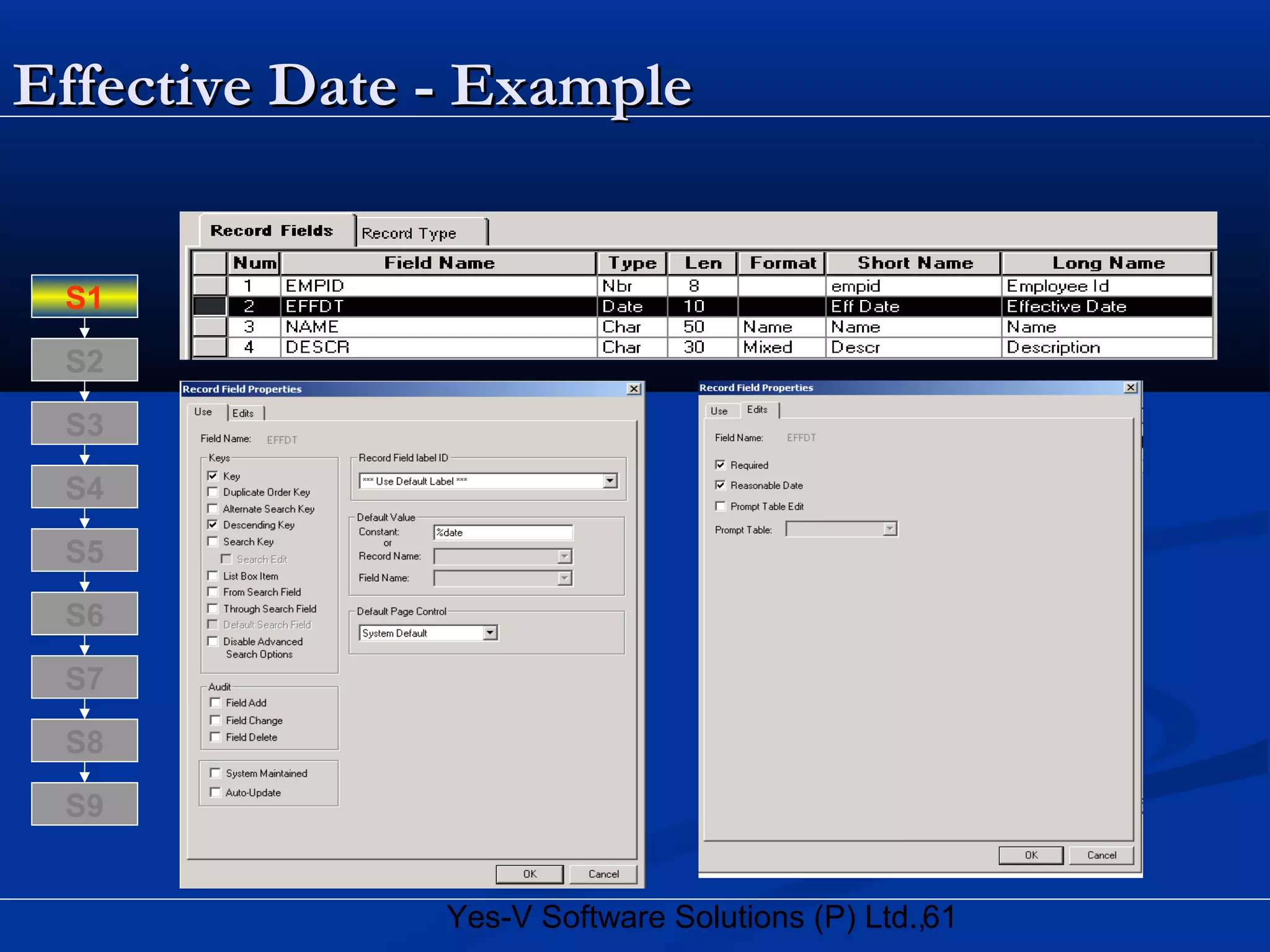Screen dimensions: 1270x952
Task: Select the S5 step box
Action: (x=84, y=550)
